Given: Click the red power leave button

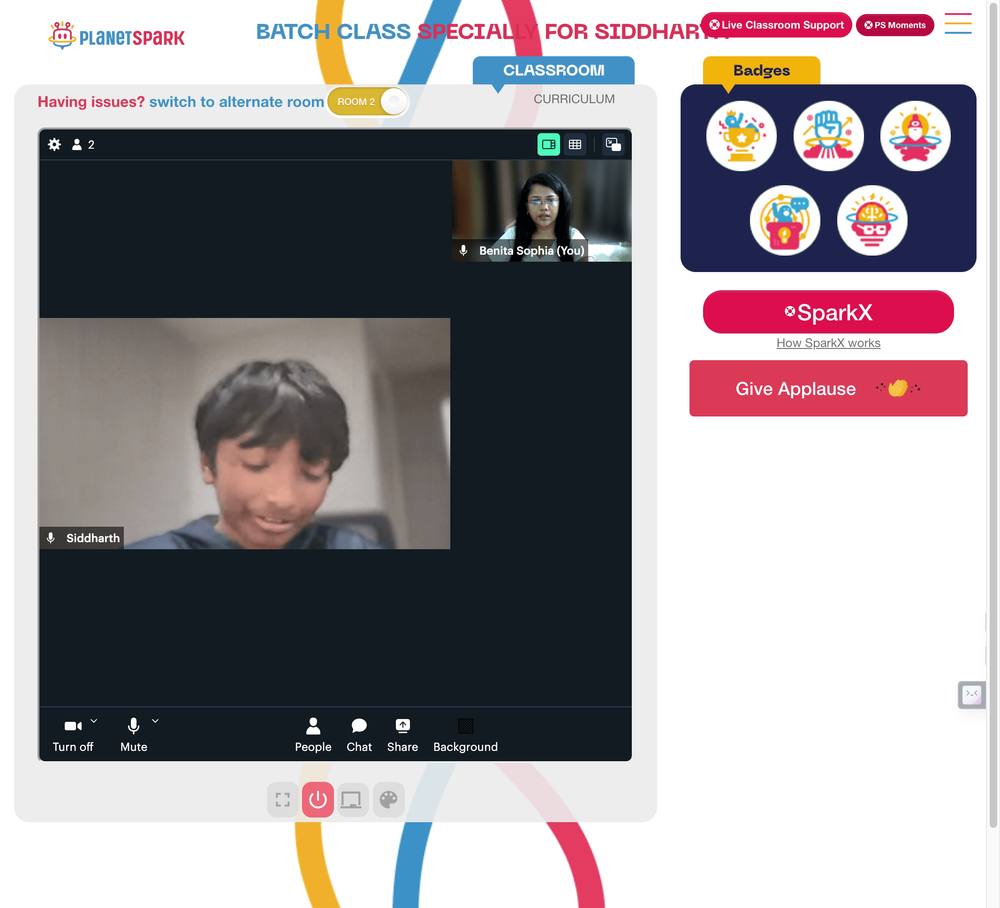Looking at the screenshot, I should [x=318, y=800].
